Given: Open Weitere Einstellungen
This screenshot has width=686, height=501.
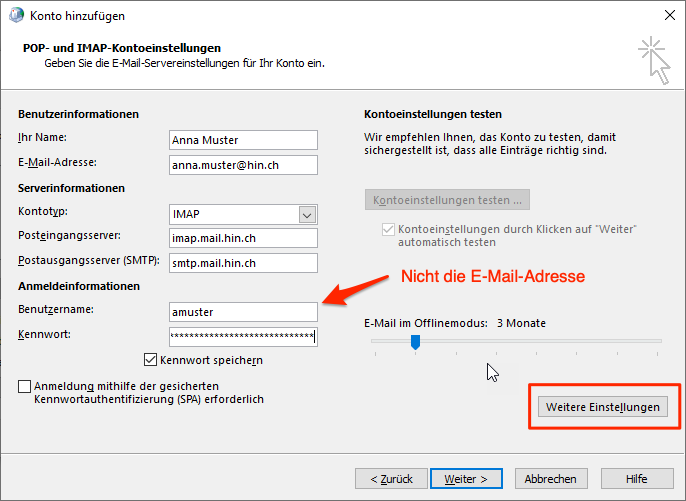Looking at the screenshot, I should click(x=602, y=407).
